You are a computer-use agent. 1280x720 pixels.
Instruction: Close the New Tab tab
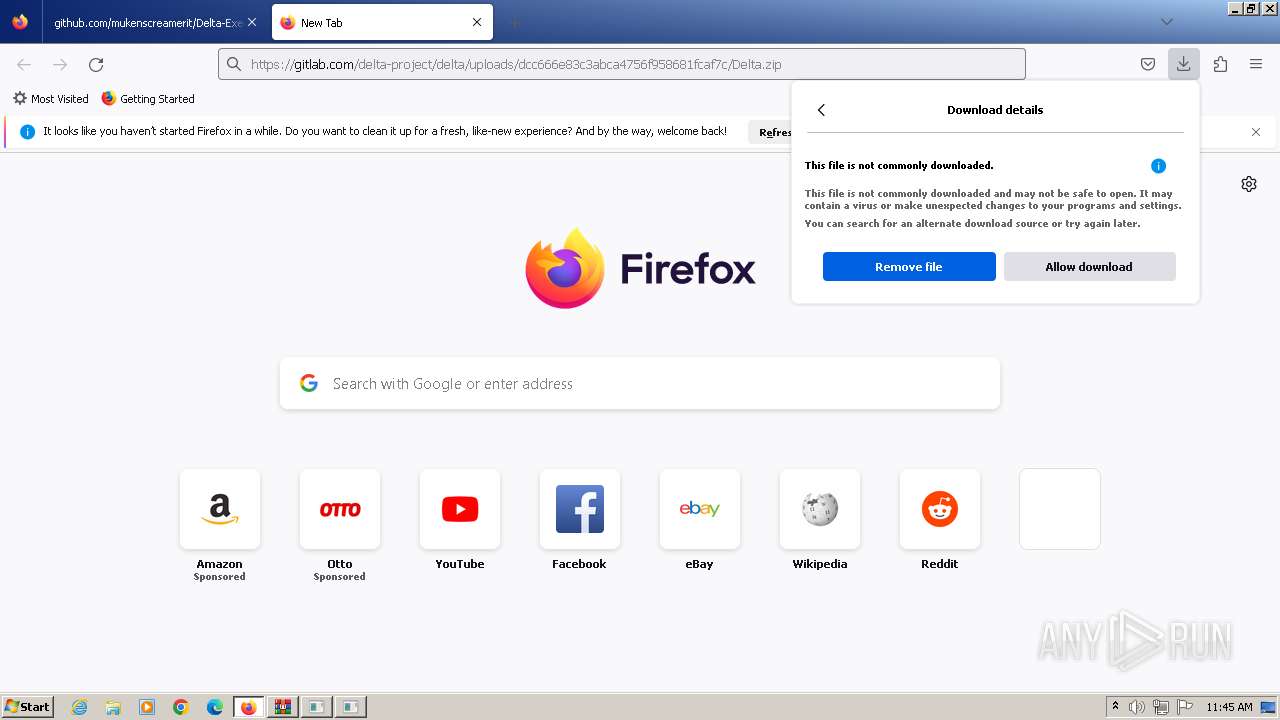(x=477, y=22)
